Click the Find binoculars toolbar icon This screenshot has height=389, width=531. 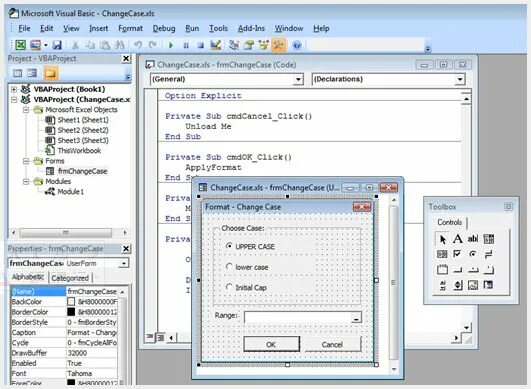pos(119,45)
